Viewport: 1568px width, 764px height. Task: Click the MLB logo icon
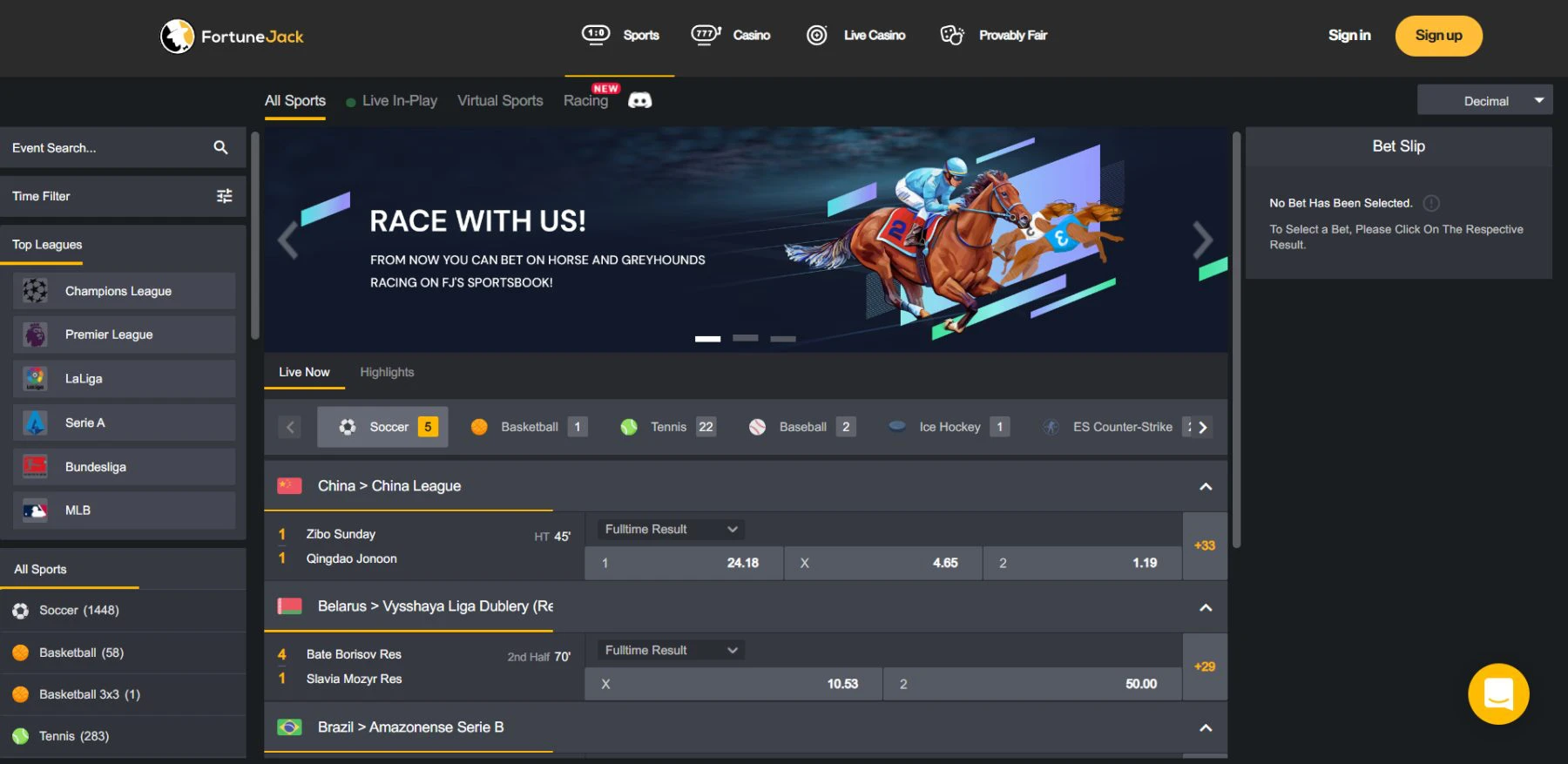click(x=35, y=510)
